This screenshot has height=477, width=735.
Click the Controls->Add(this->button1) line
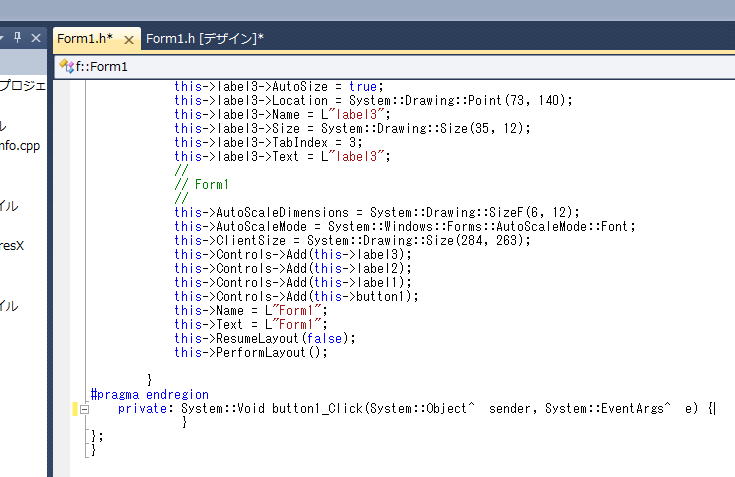pos(296,296)
